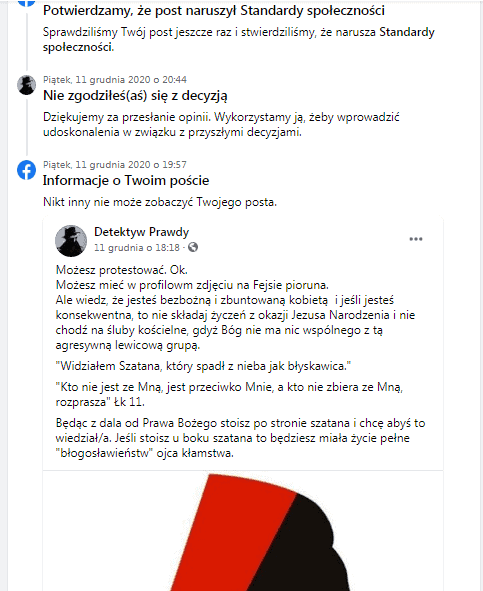Screen dimensions: 483x591
Task: Click the quote Widziałem Szatana in the post
Action: (x=203, y=366)
